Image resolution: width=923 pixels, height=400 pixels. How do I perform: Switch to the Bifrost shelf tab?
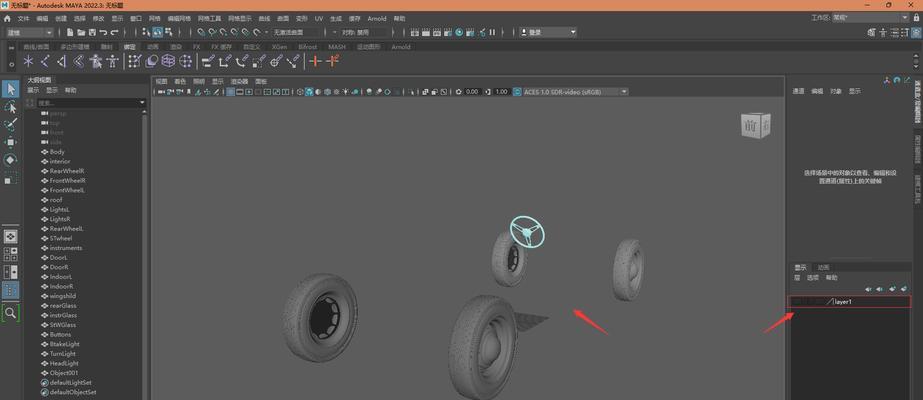(308, 46)
